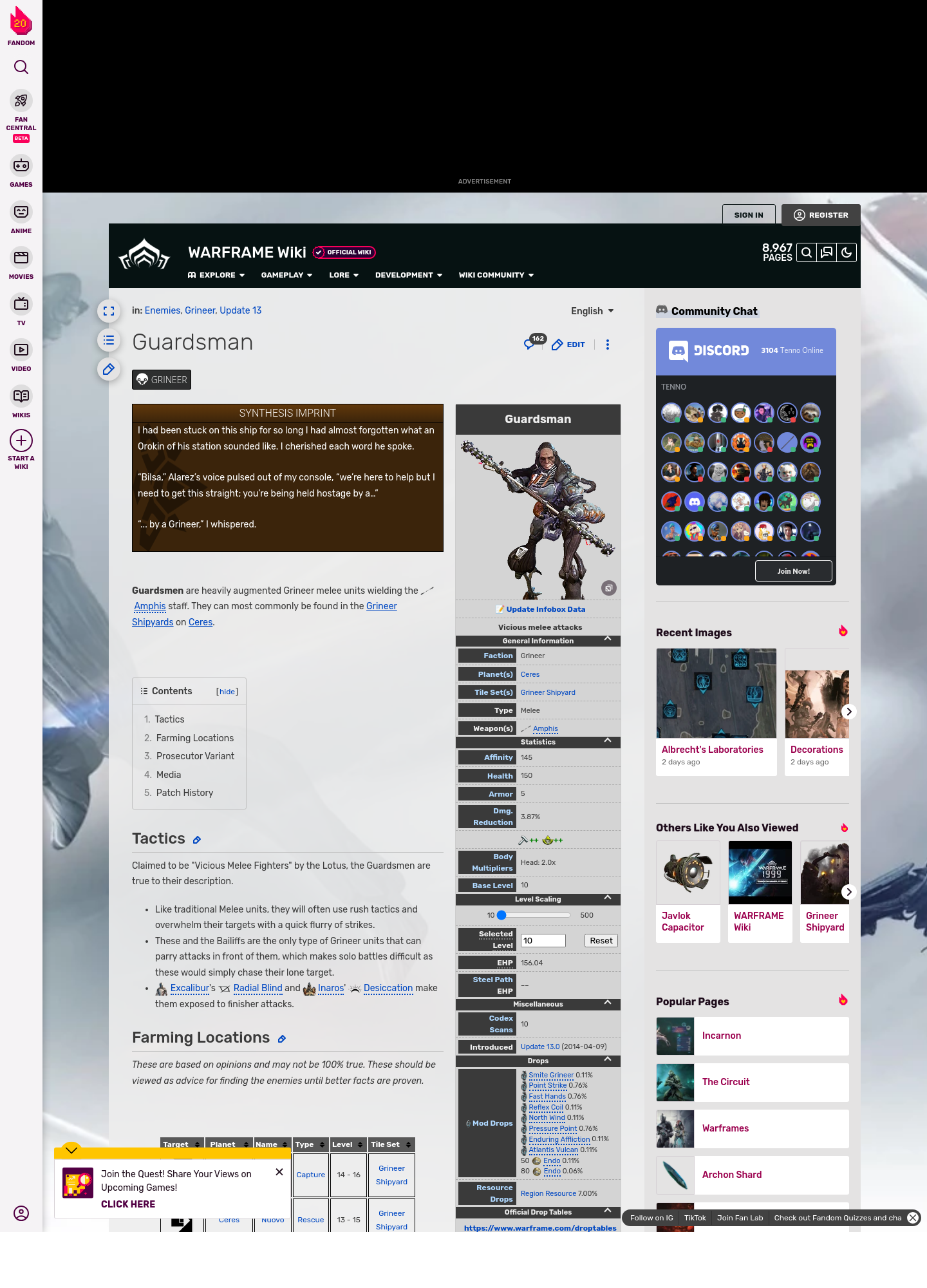Viewport: 927px width, 1288px height.
Task: Open the Explore menu
Action: point(216,275)
